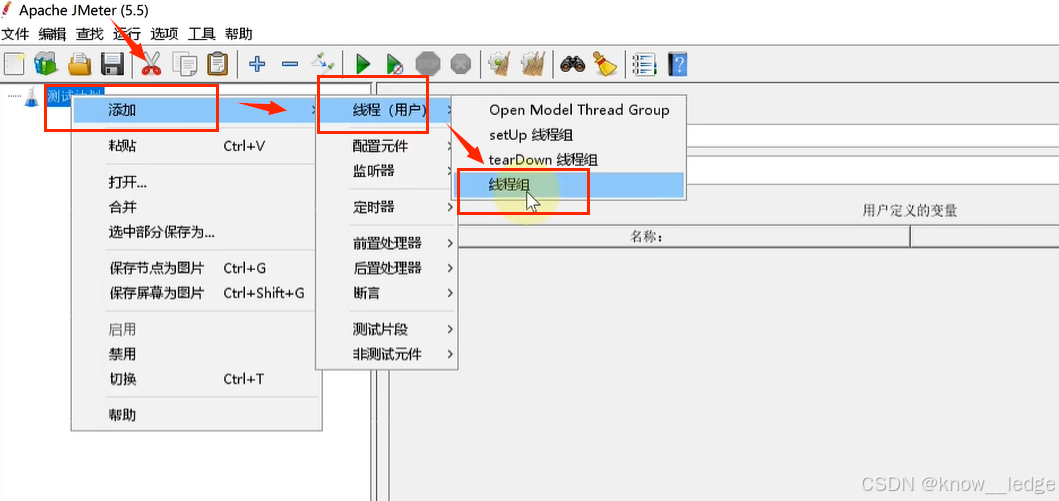
Task: Click the Stop test icon
Action: point(428,64)
